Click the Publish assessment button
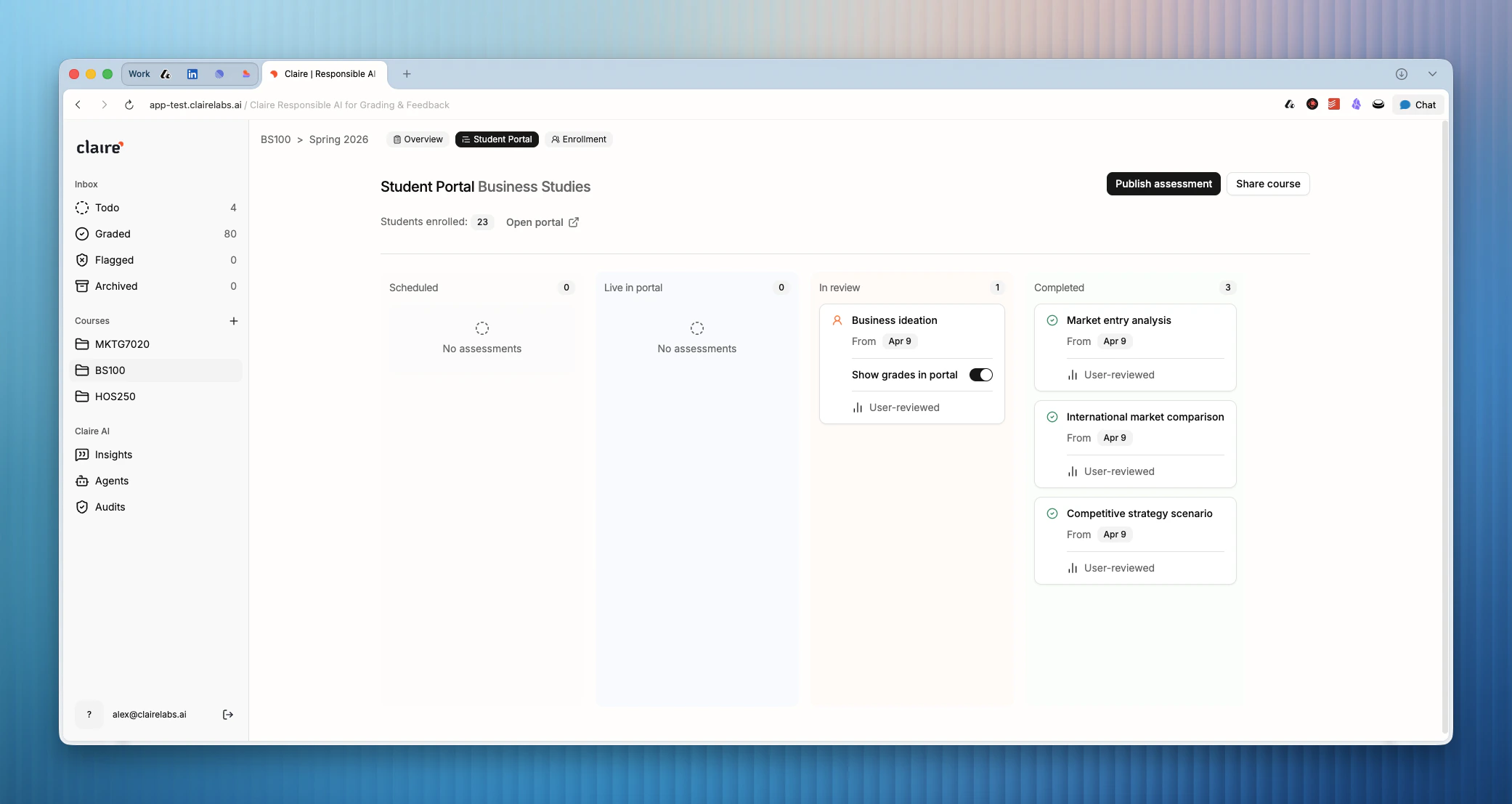1512x804 pixels. click(x=1163, y=184)
